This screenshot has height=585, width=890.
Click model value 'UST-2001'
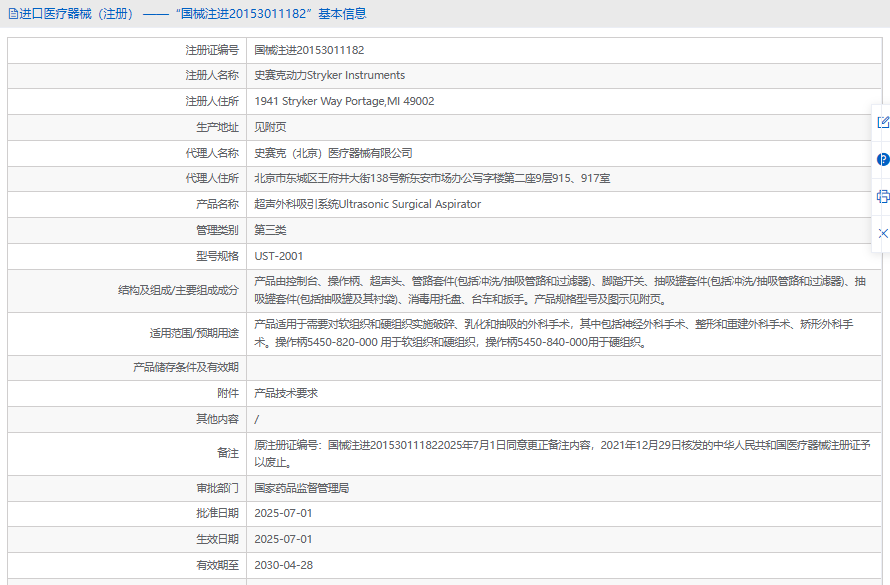[x=279, y=256]
